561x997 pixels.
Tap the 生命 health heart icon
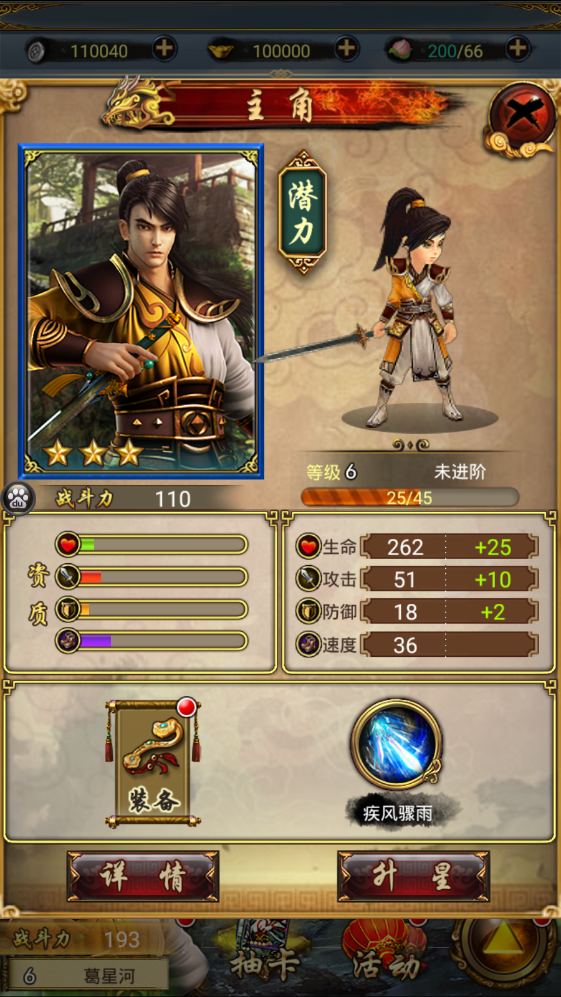(308, 546)
